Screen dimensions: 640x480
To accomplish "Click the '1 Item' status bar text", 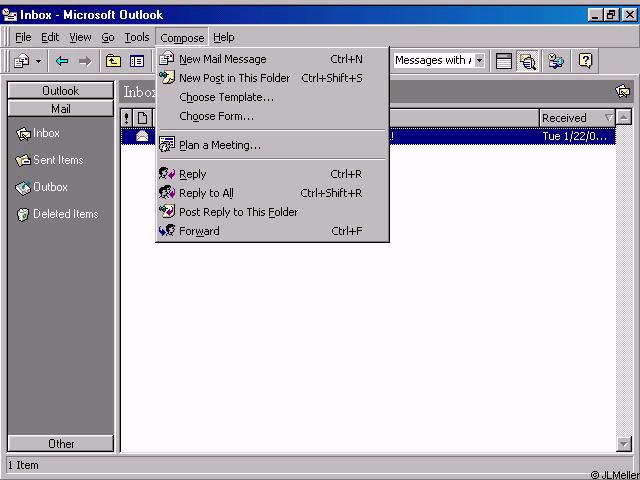I will coord(23,465).
